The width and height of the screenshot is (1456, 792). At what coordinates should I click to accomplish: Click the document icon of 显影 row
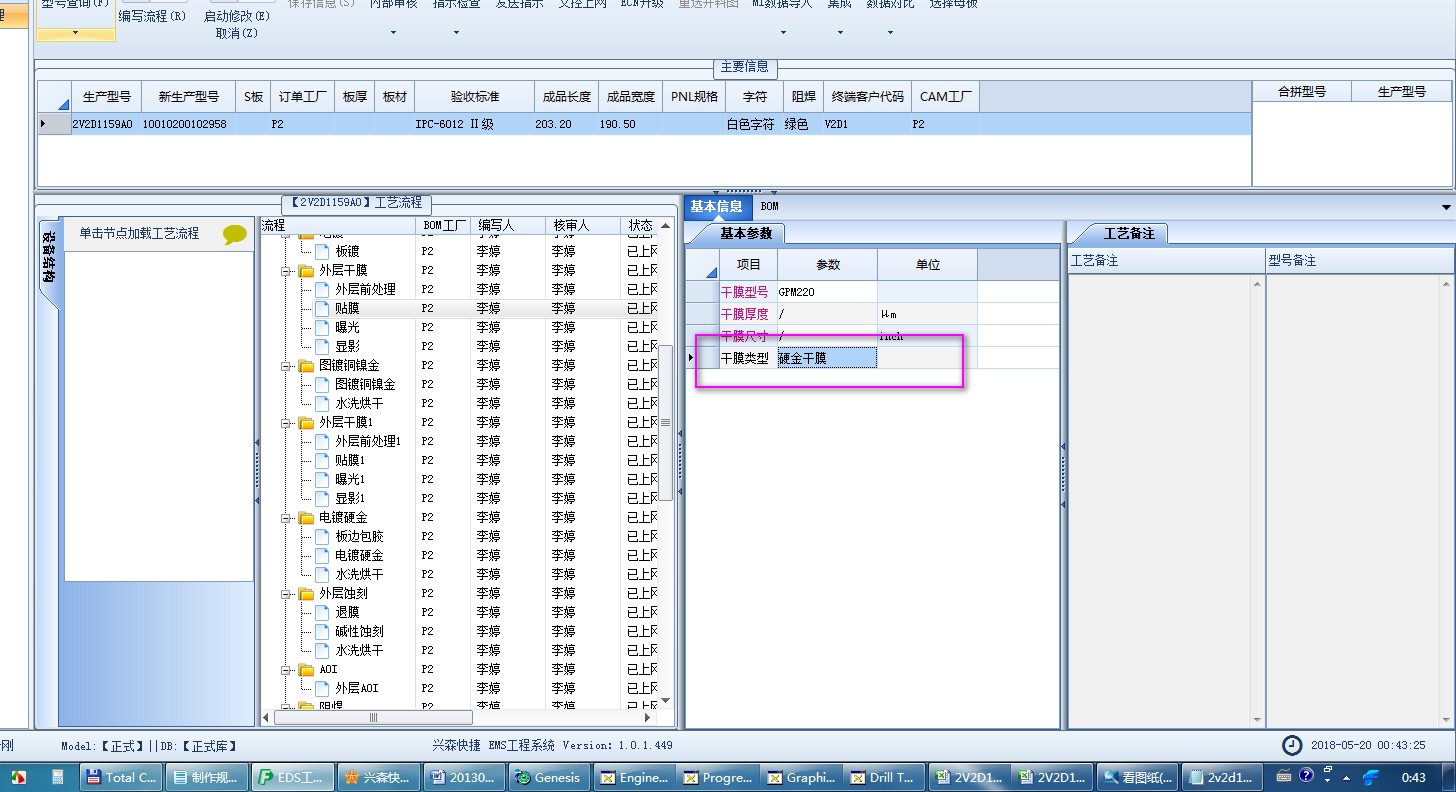(322, 346)
